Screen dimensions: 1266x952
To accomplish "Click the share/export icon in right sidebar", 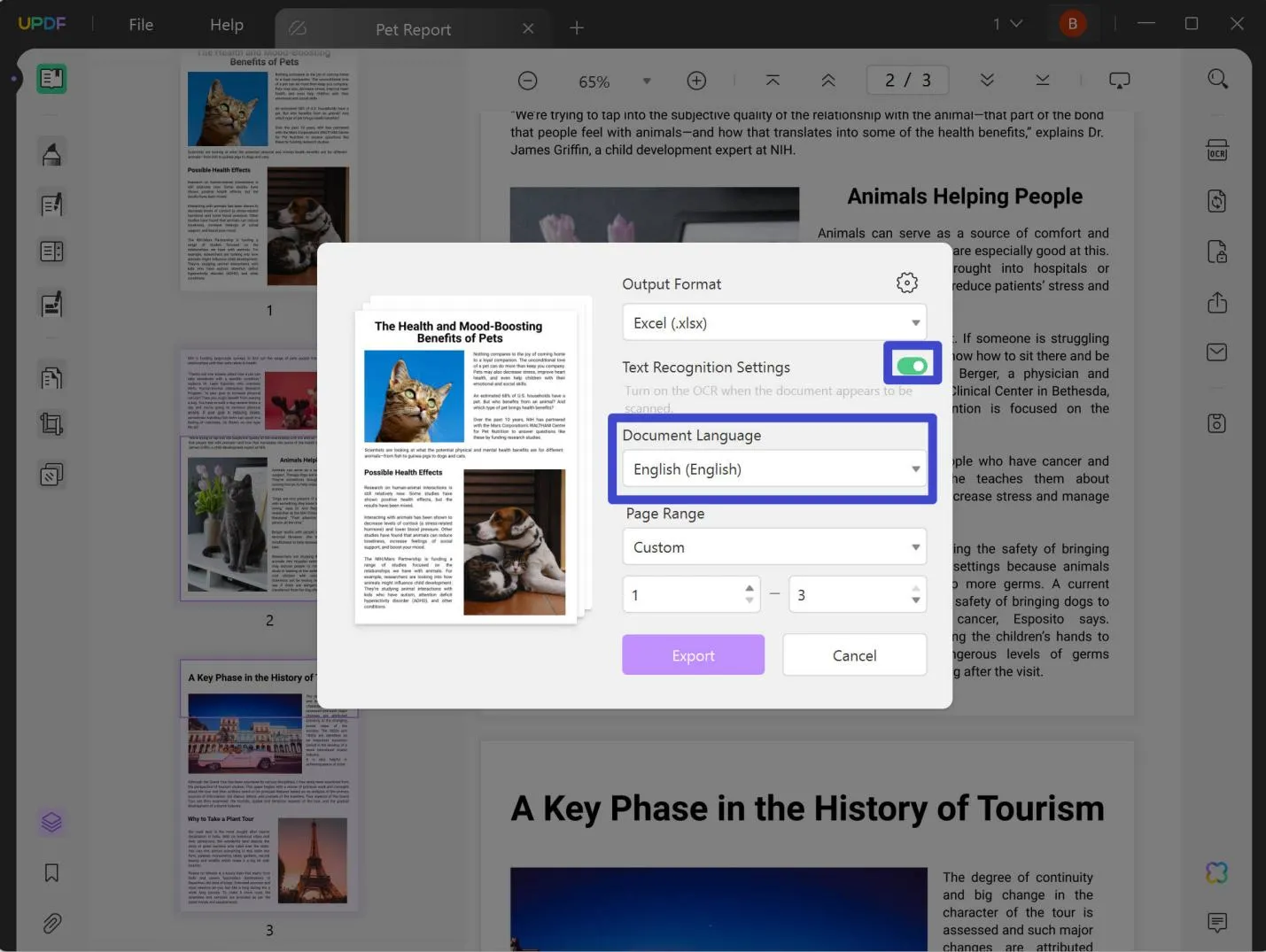I will [1217, 303].
